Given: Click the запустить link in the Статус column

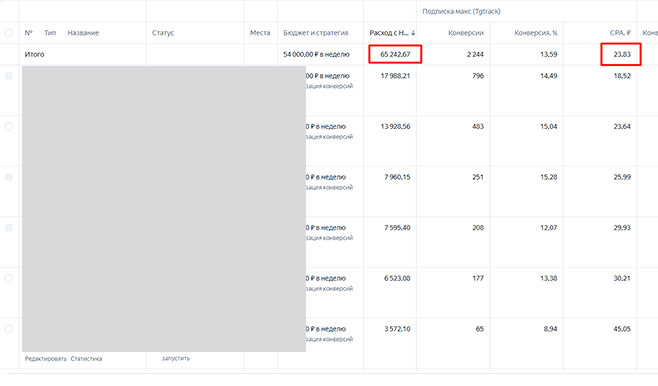Looking at the screenshot, I should (x=176, y=359).
